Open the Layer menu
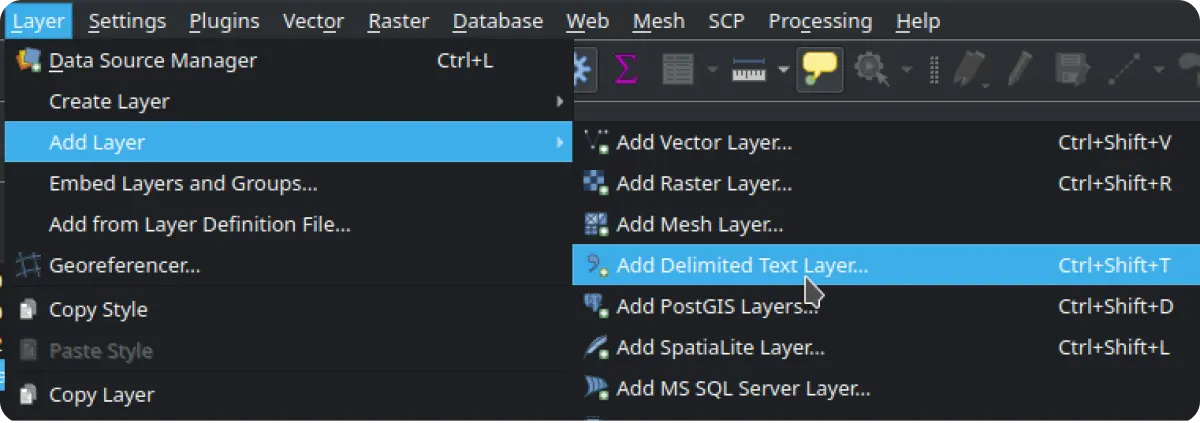 point(39,20)
